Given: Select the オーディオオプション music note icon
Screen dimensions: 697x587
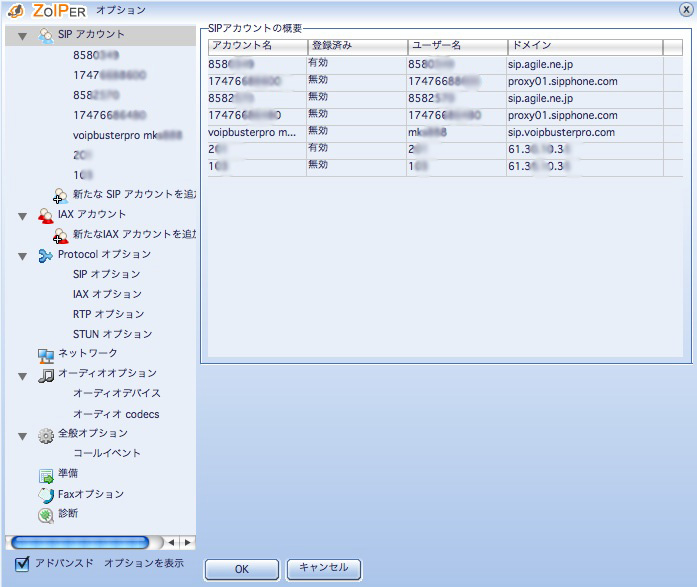Looking at the screenshot, I should (45, 375).
